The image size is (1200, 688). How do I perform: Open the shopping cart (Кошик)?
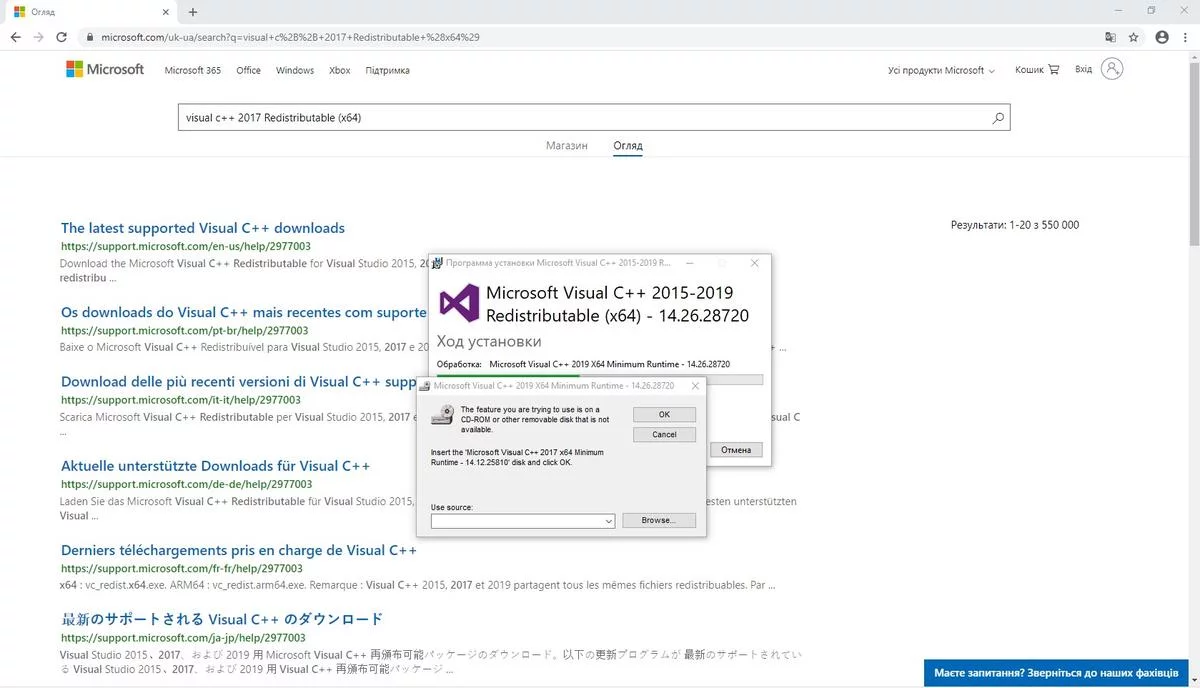[x=1037, y=70]
